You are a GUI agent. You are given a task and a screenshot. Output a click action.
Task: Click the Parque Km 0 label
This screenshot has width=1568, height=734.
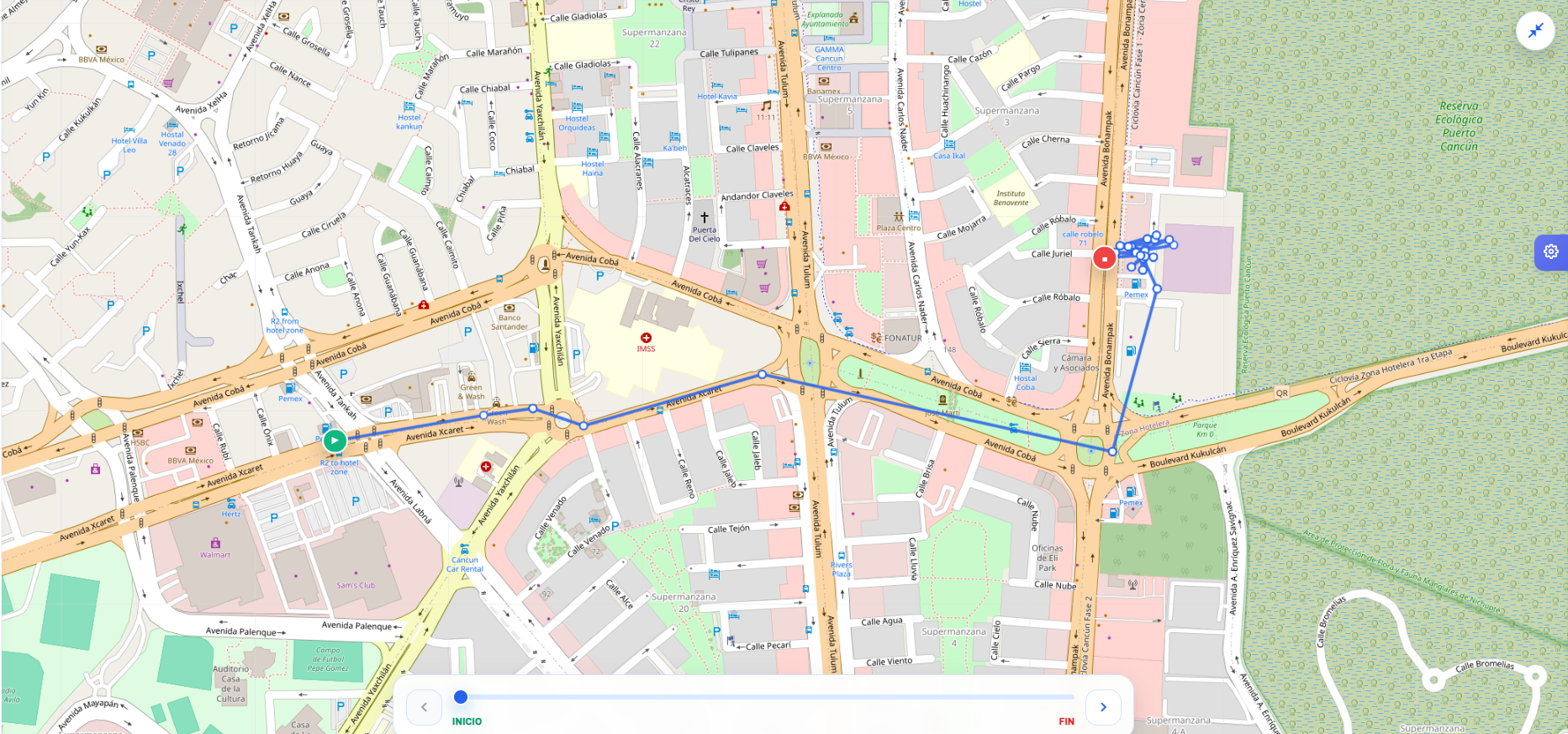[x=1205, y=430]
